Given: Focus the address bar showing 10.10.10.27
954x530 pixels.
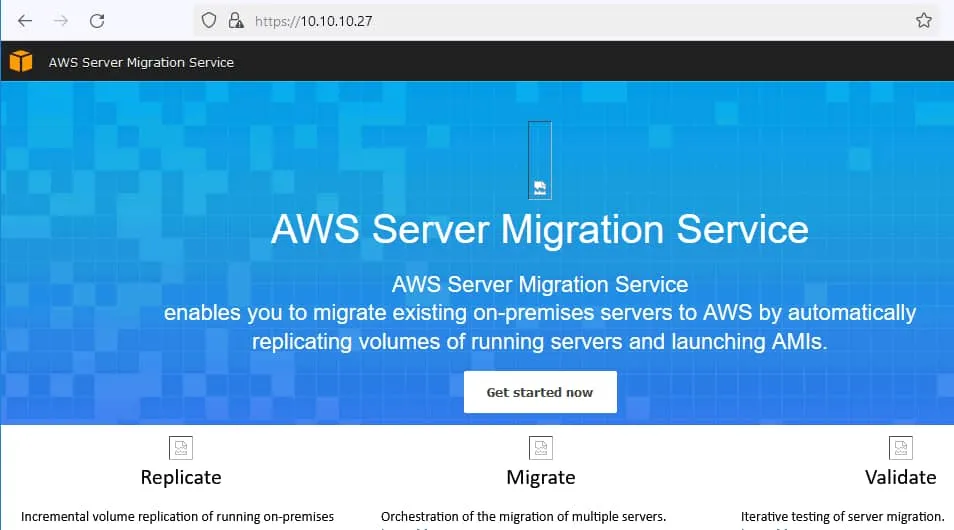Looking at the screenshot, I should click(x=560, y=20).
